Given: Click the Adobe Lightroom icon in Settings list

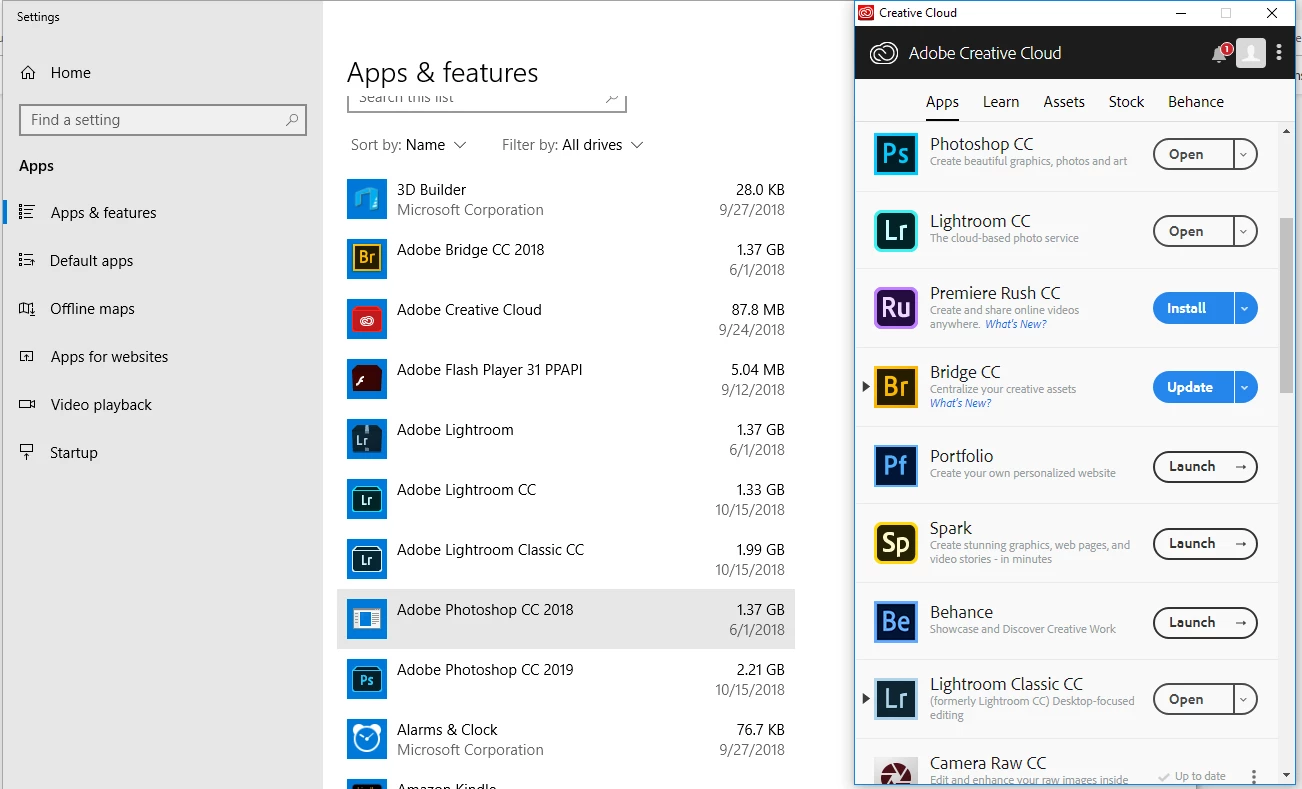Looking at the screenshot, I should 367,439.
